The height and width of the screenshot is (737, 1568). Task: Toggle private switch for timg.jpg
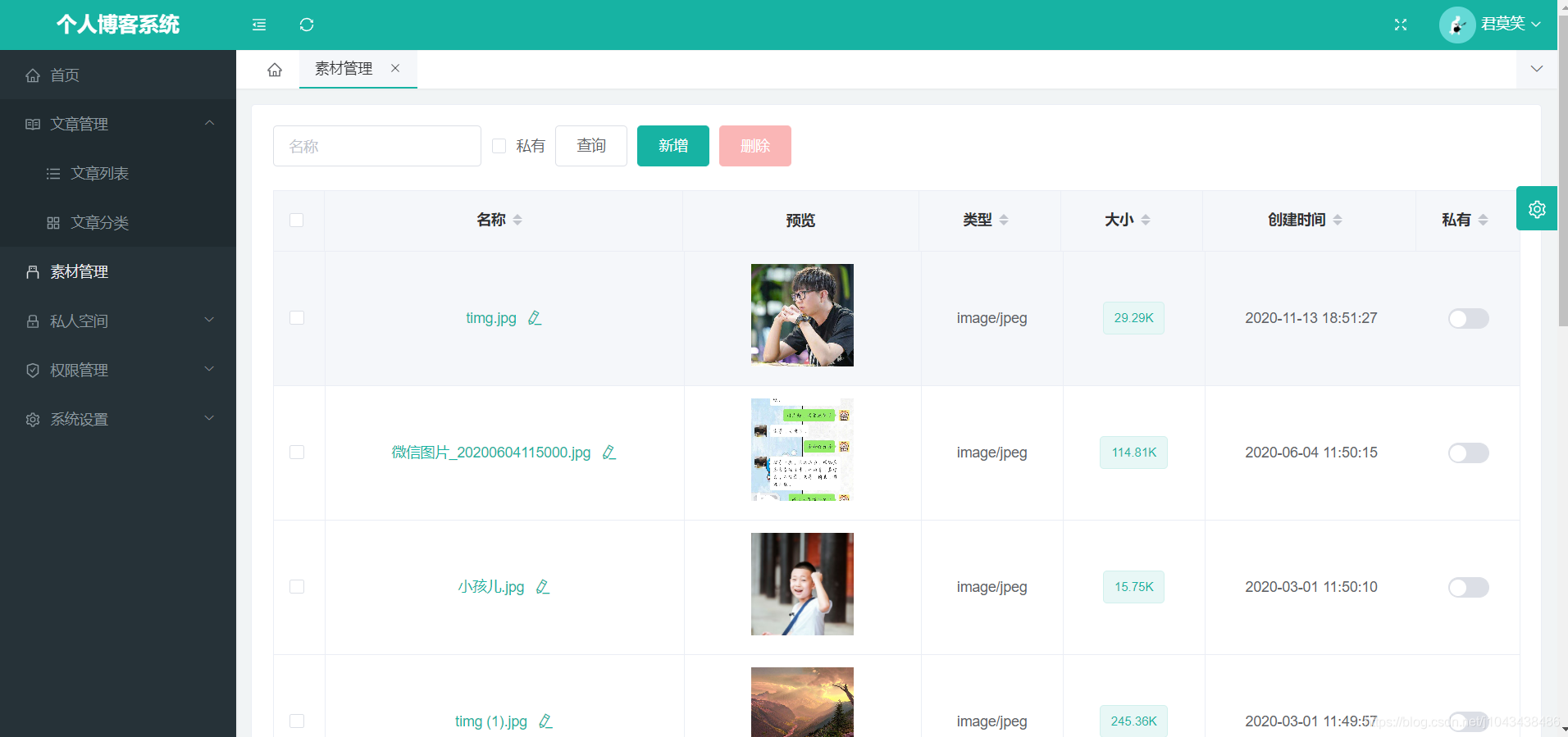[x=1468, y=318]
